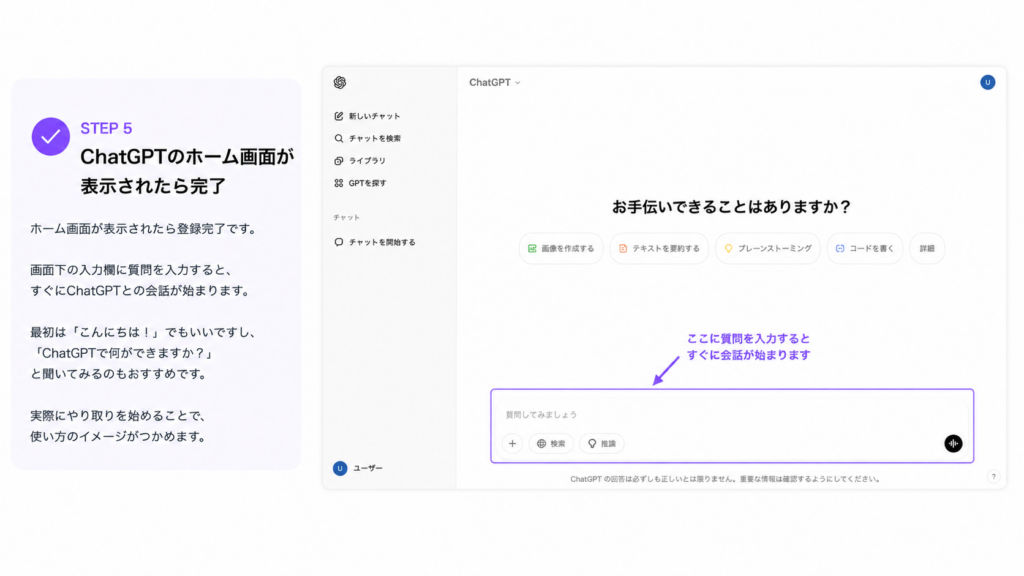The height and width of the screenshot is (576, 1024).
Task: Click the お手伝いできることはありますか？ heading
Action: [731, 207]
